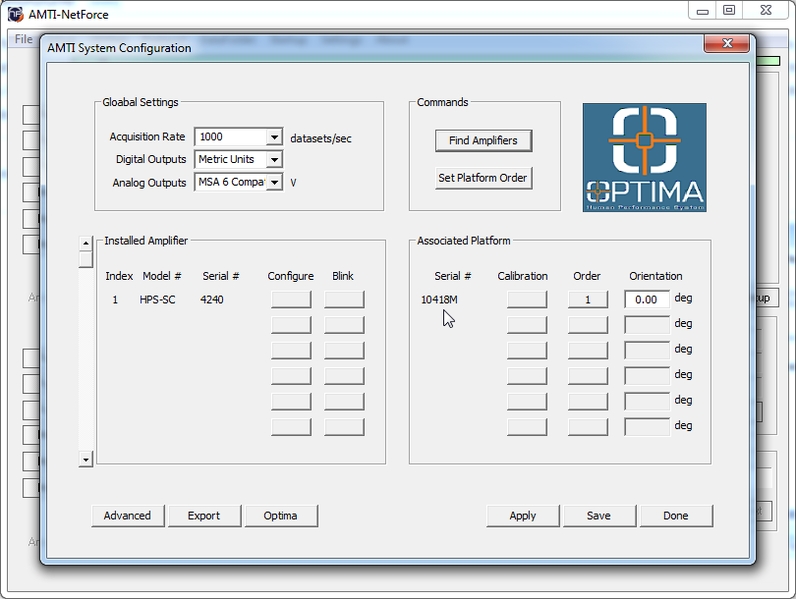Click the Optima button at bottom

click(280, 516)
